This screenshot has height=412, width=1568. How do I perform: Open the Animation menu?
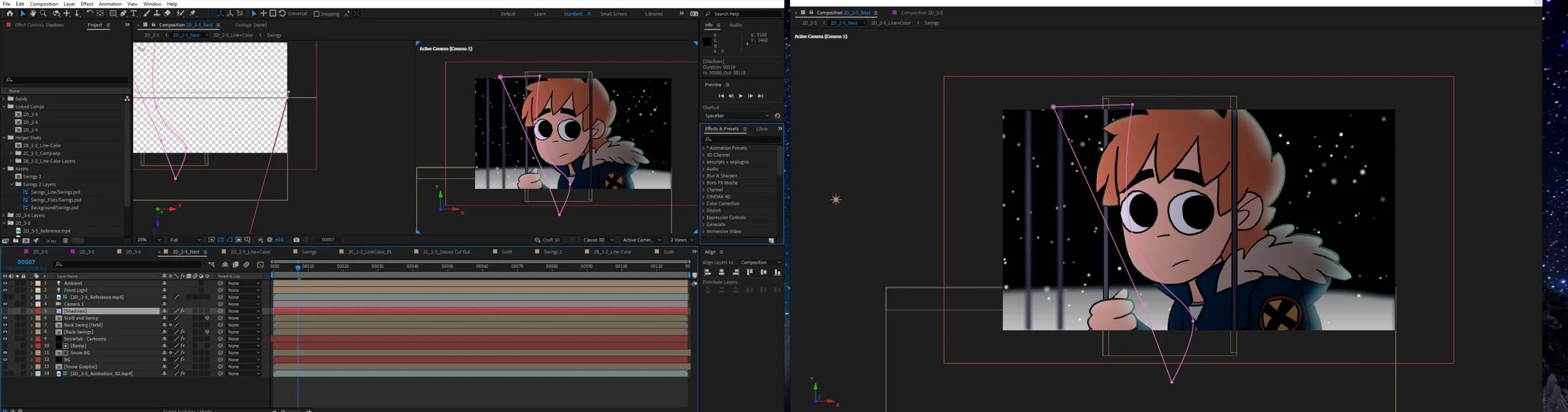click(x=110, y=4)
